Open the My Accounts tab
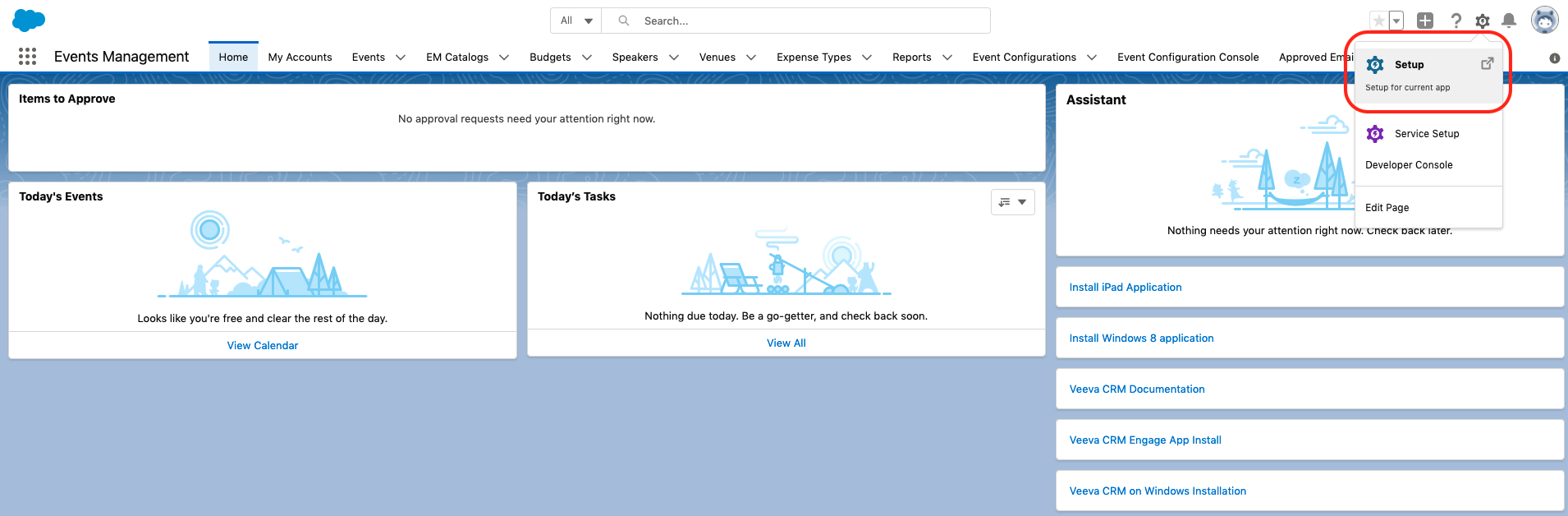The image size is (1568, 516). pos(300,57)
